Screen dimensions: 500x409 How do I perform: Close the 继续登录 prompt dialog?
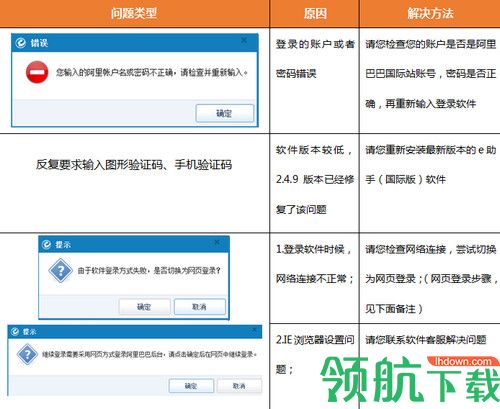(254, 330)
